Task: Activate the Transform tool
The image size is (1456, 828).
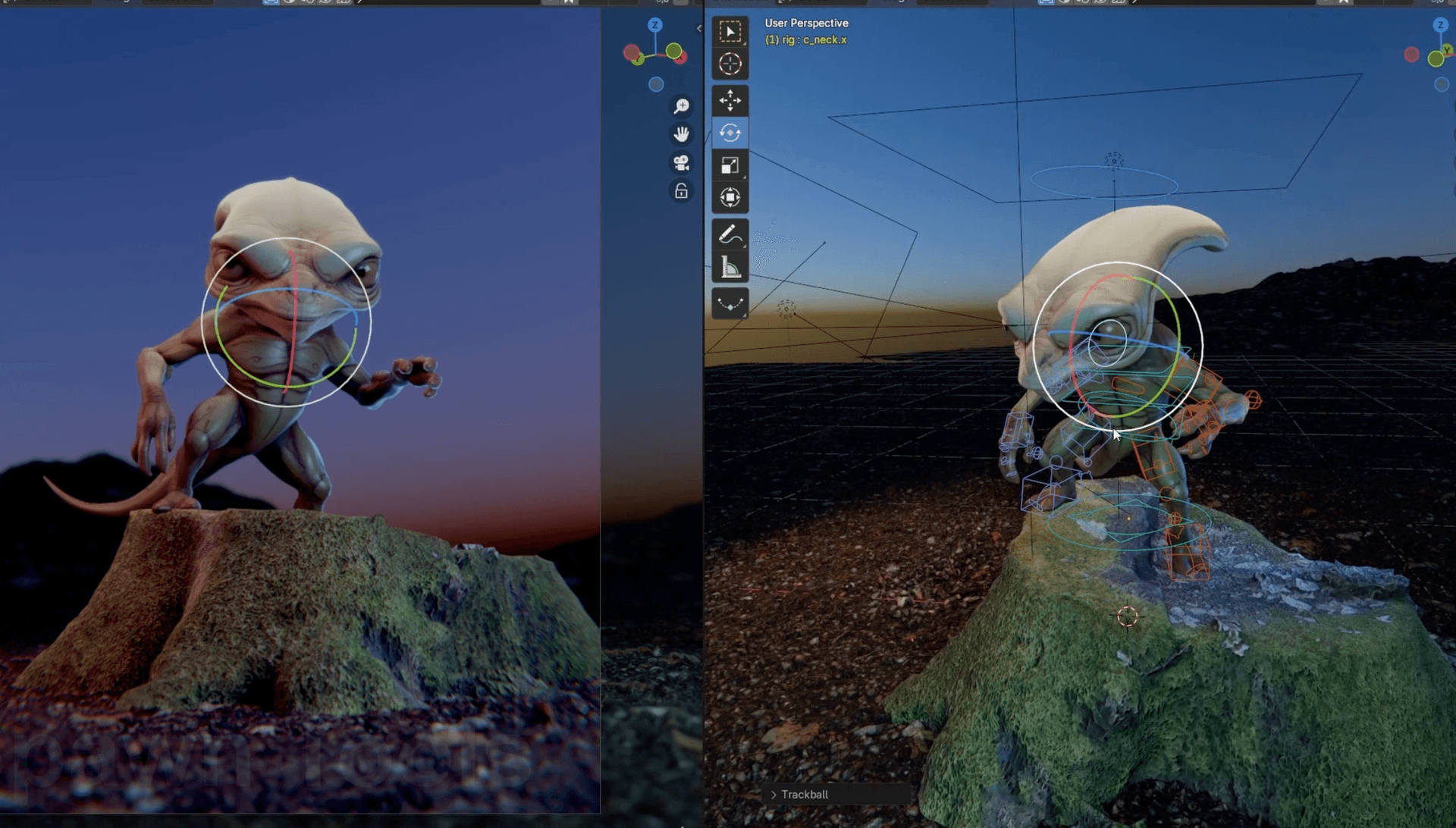Action: (x=730, y=197)
